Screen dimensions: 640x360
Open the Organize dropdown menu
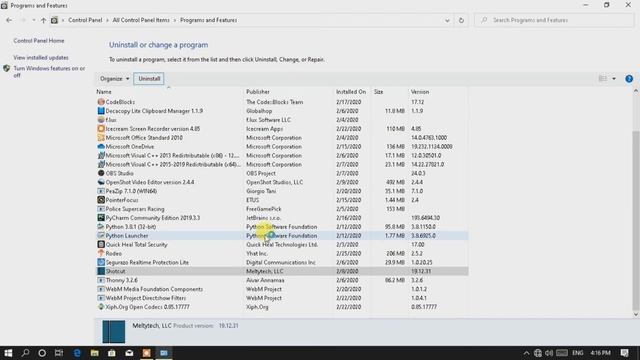(114, 79)
